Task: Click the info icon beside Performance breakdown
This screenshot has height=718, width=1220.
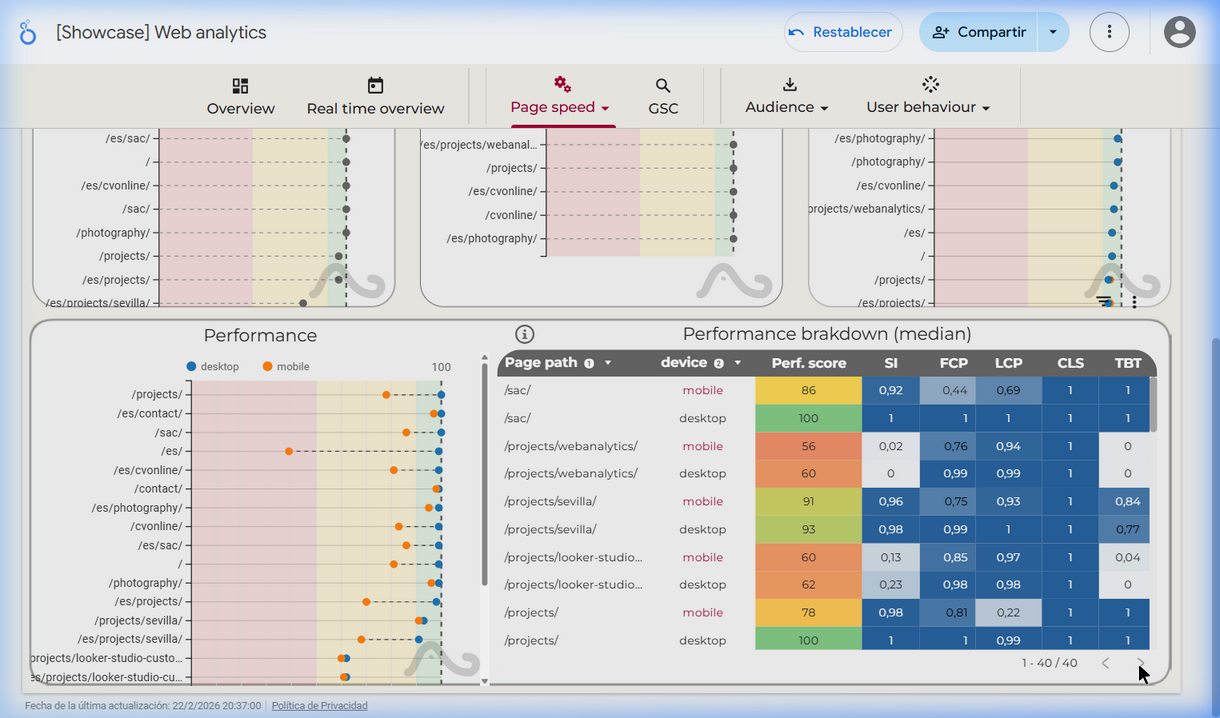Action: point(524,335)
